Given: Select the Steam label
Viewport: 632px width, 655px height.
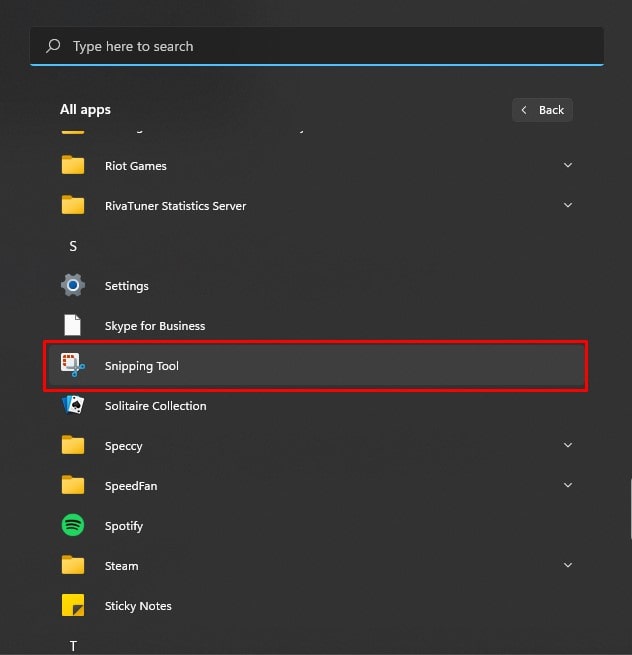Looking at the screenshot, I should coord(121,566).
